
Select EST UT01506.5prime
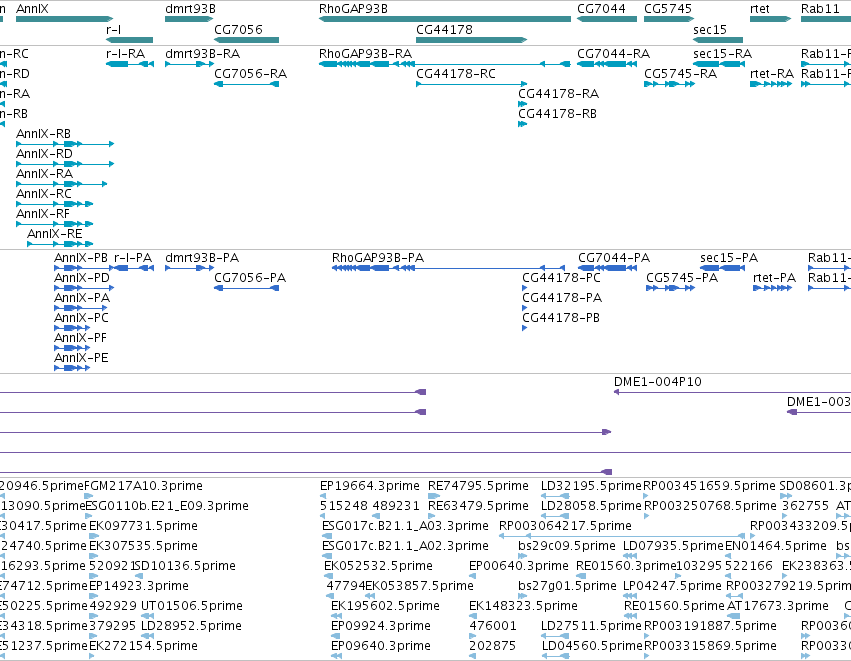[x=147, y=616]
